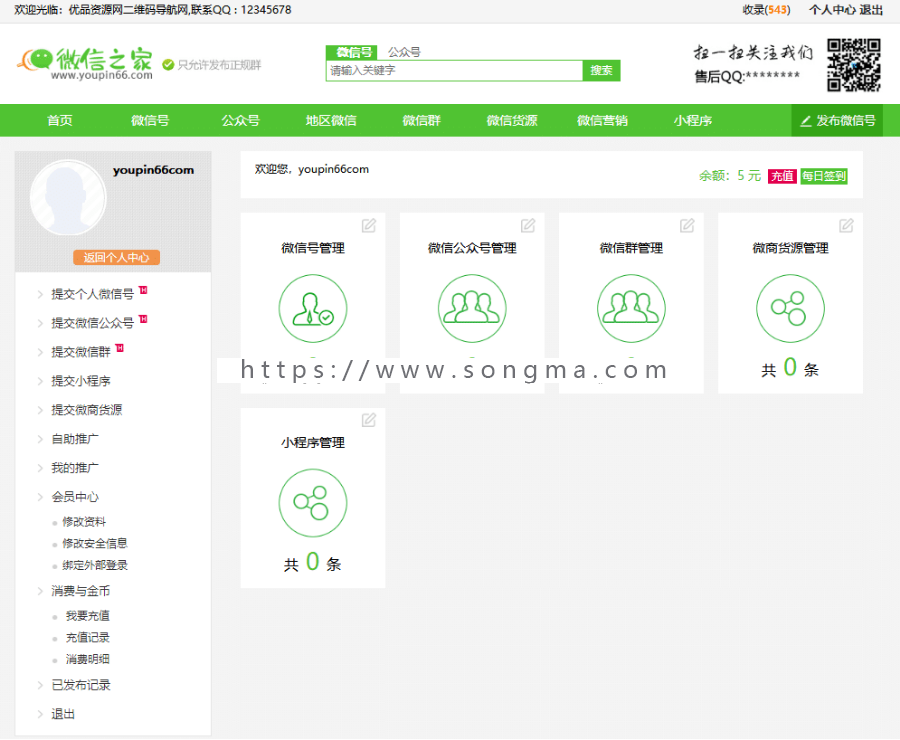Viewport: 900px width, 740px height.
Task: Open 充值记录 submenu link
Action: (87, 637)
